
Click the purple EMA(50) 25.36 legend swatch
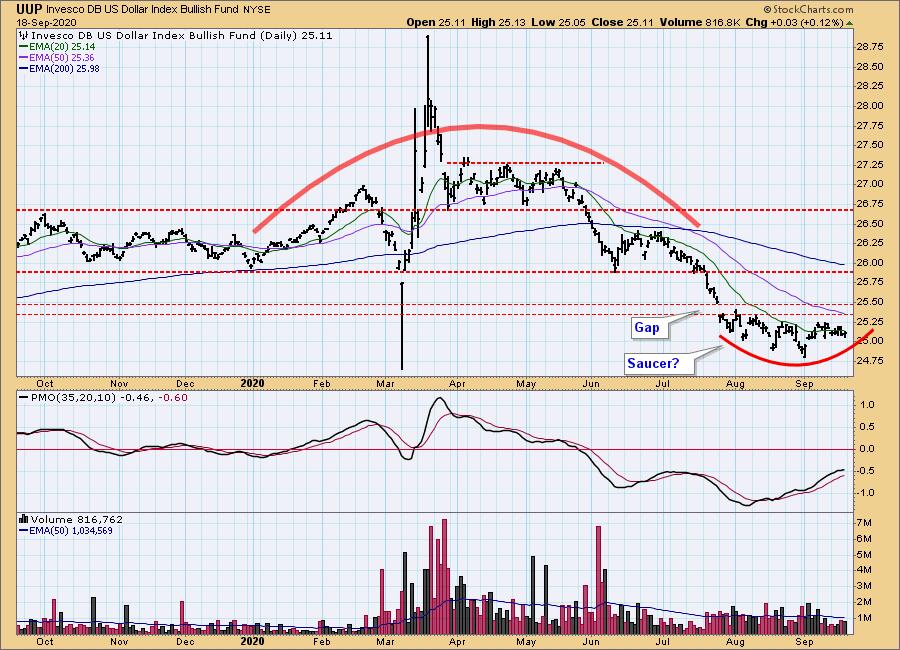point(24,57)
